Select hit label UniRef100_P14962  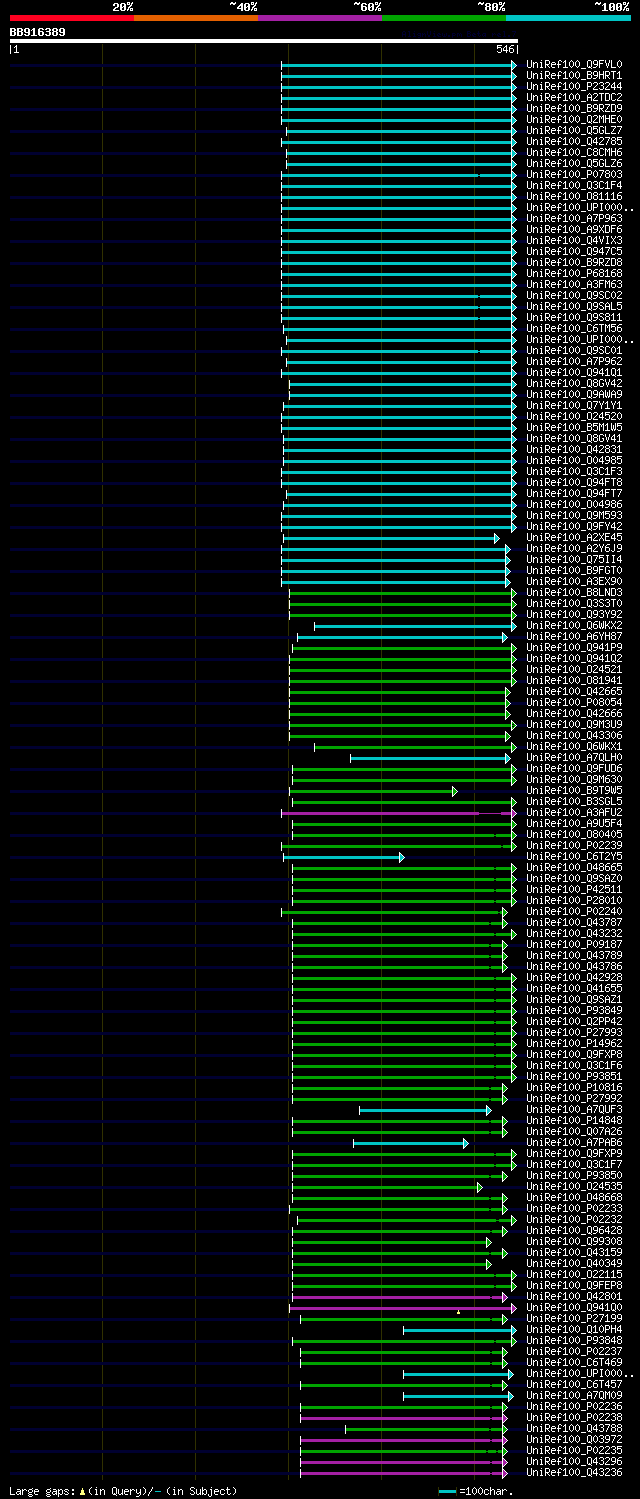pyautogui.click(x=574, y=1043)
